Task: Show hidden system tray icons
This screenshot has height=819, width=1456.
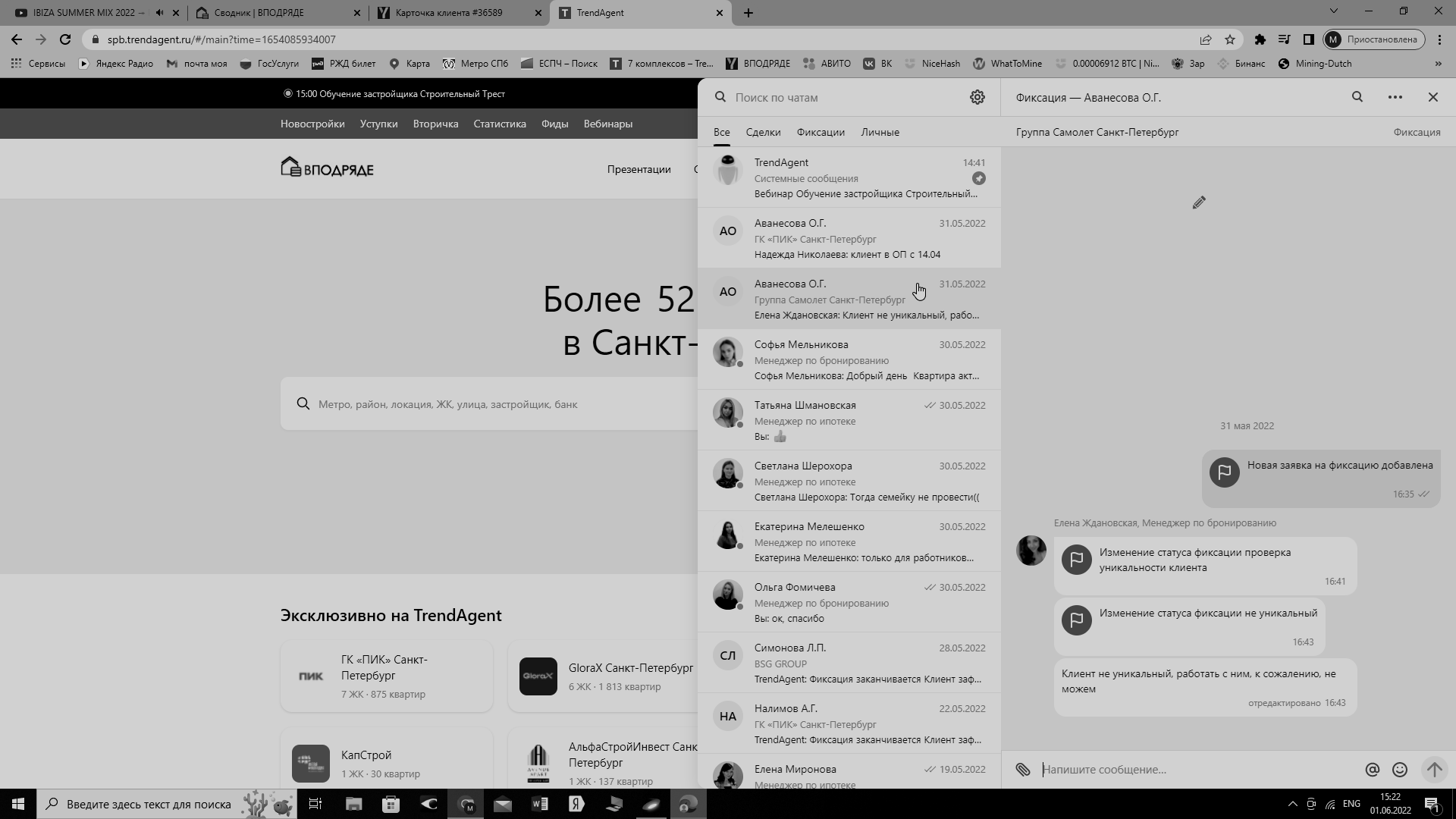Action: click(x=1292, y=804)
